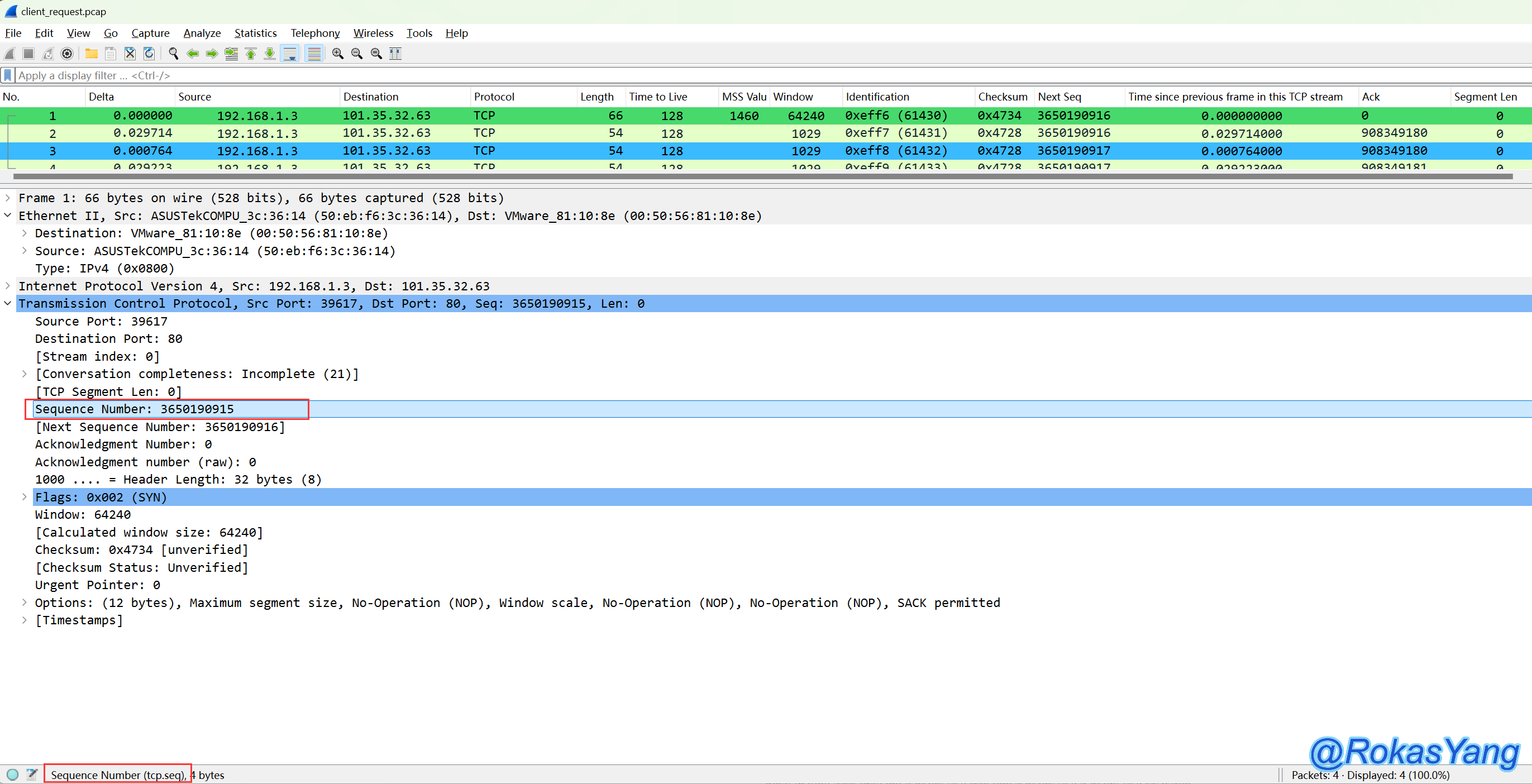Click the Protocol column header
Image resolution: width=1532 pixels, height=784 pixels.
494,97
